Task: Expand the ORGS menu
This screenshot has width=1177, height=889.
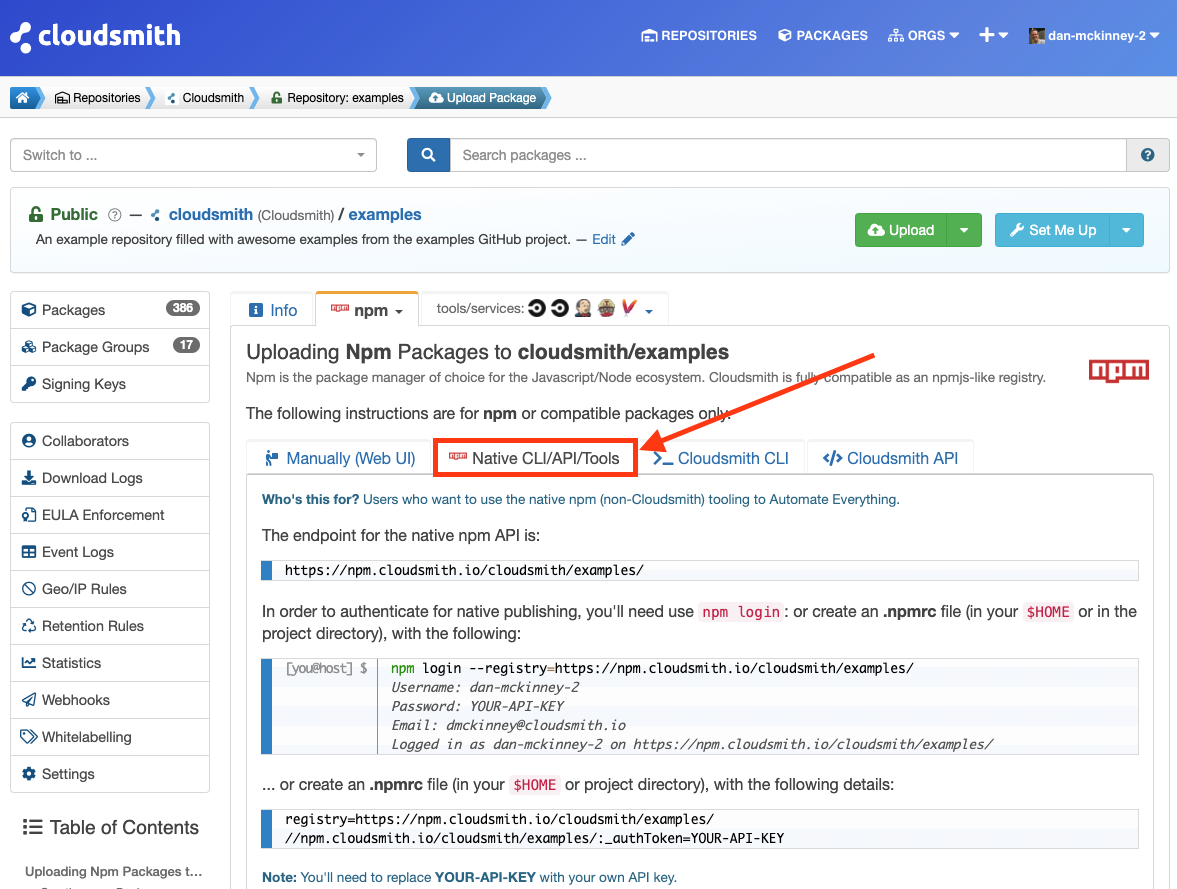Action: [x=923, y=35]
